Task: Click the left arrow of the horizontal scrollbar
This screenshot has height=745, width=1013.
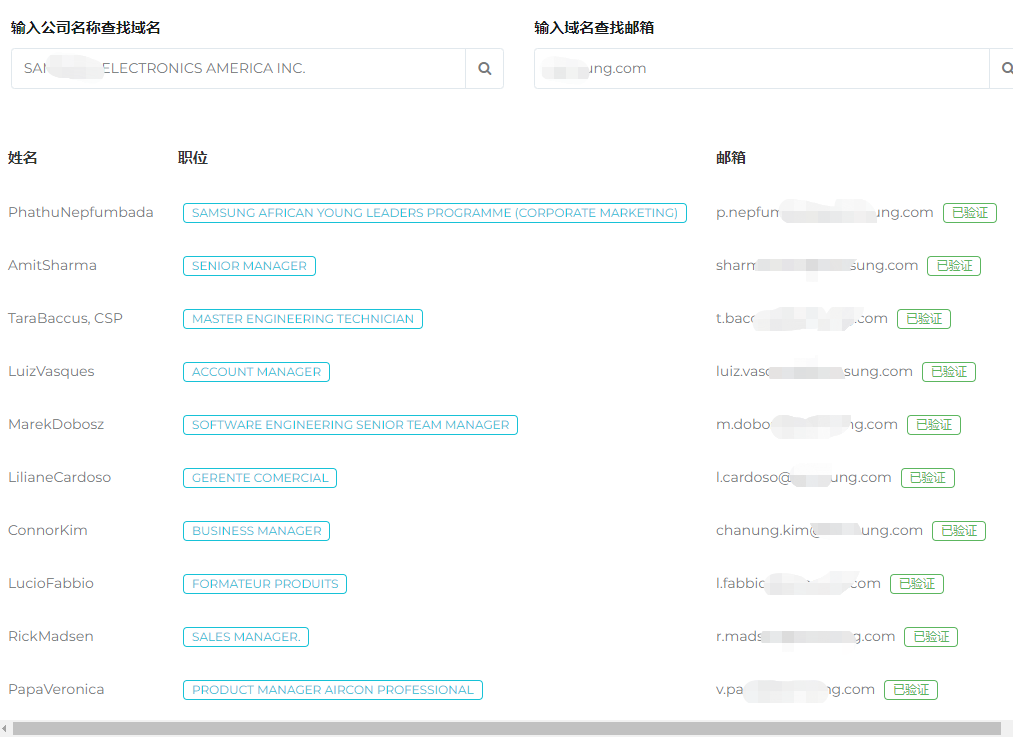Action: (x=5, y=729)
